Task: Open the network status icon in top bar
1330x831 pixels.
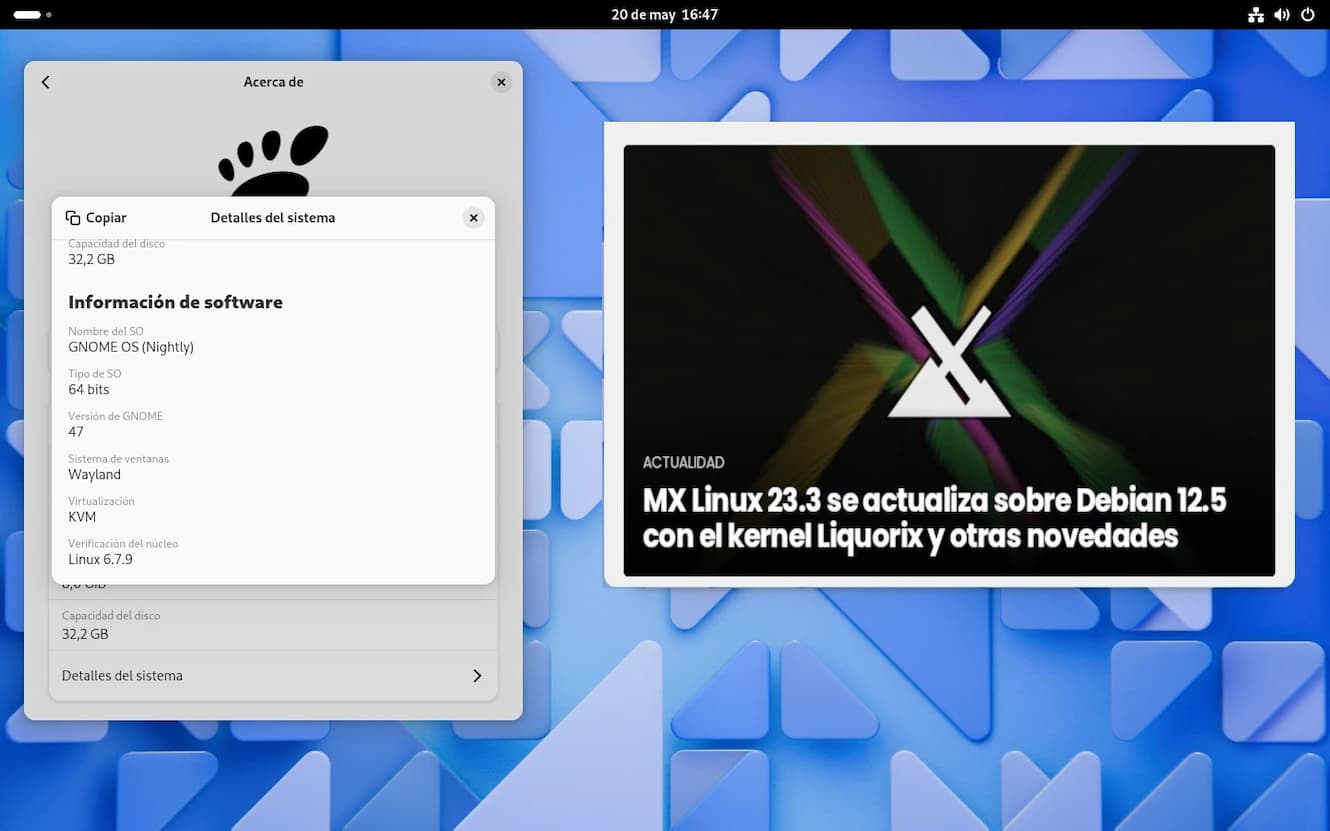Action: pos(1256,15)
